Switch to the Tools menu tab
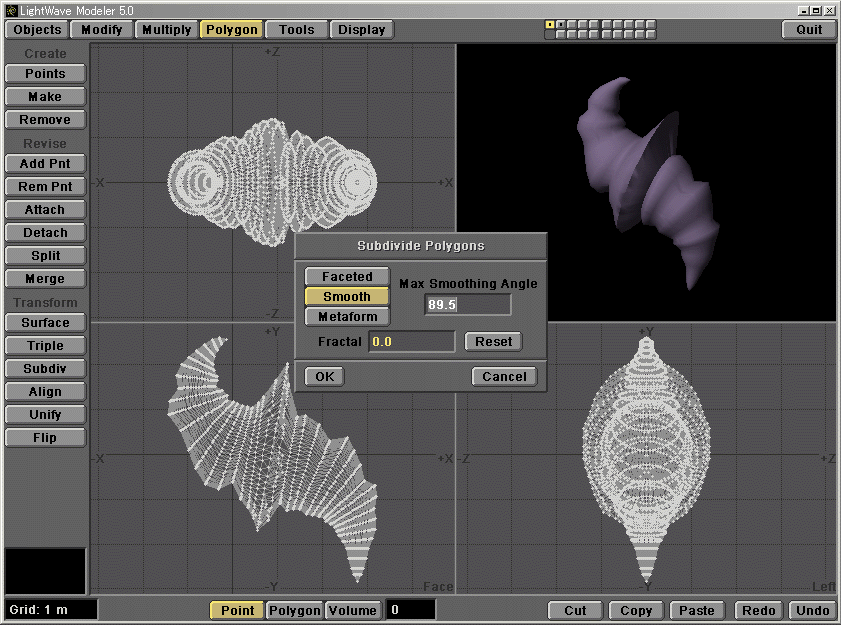This screenshot has width=841, height=625. click(x=296, y=29)
